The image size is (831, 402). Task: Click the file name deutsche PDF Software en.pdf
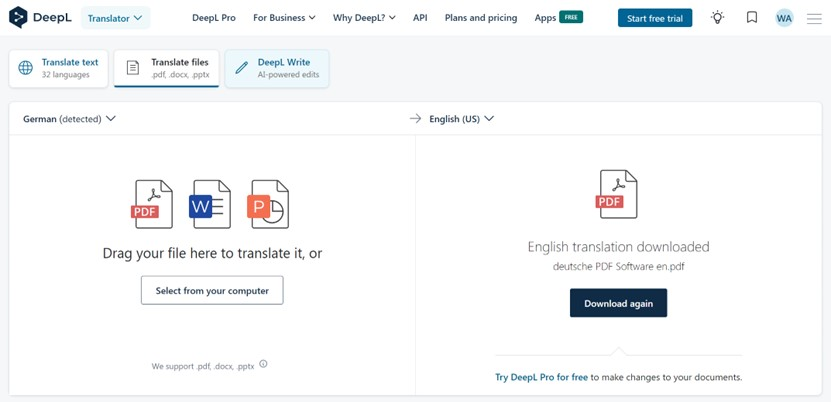[x=618, y=267]
